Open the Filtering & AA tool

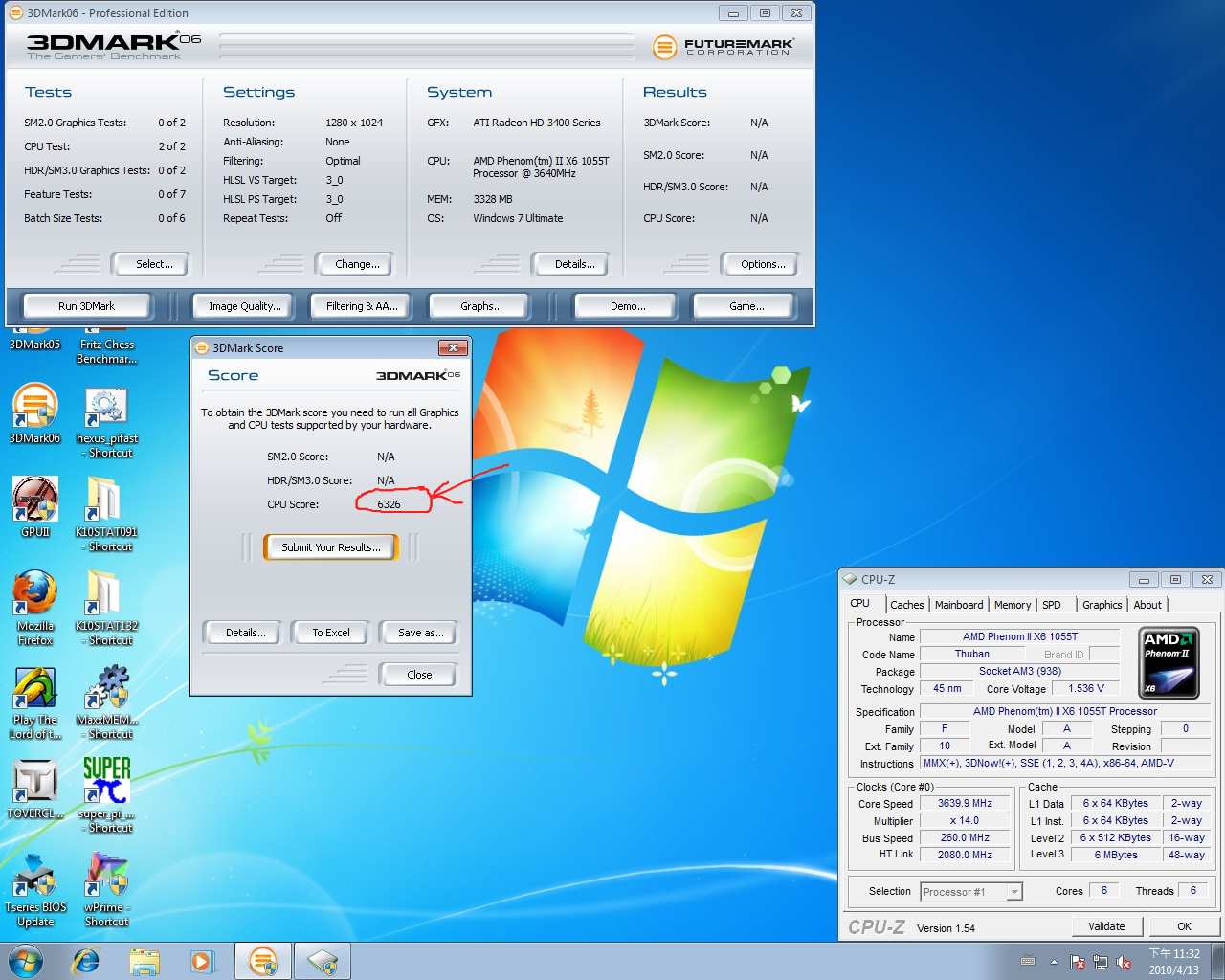[362, 306]
